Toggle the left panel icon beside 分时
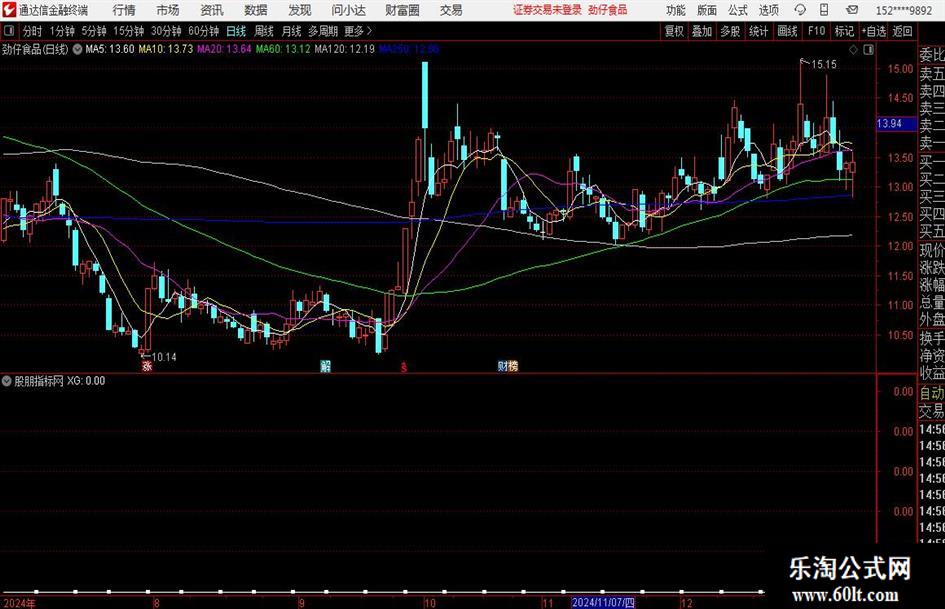 pos(9,31)
